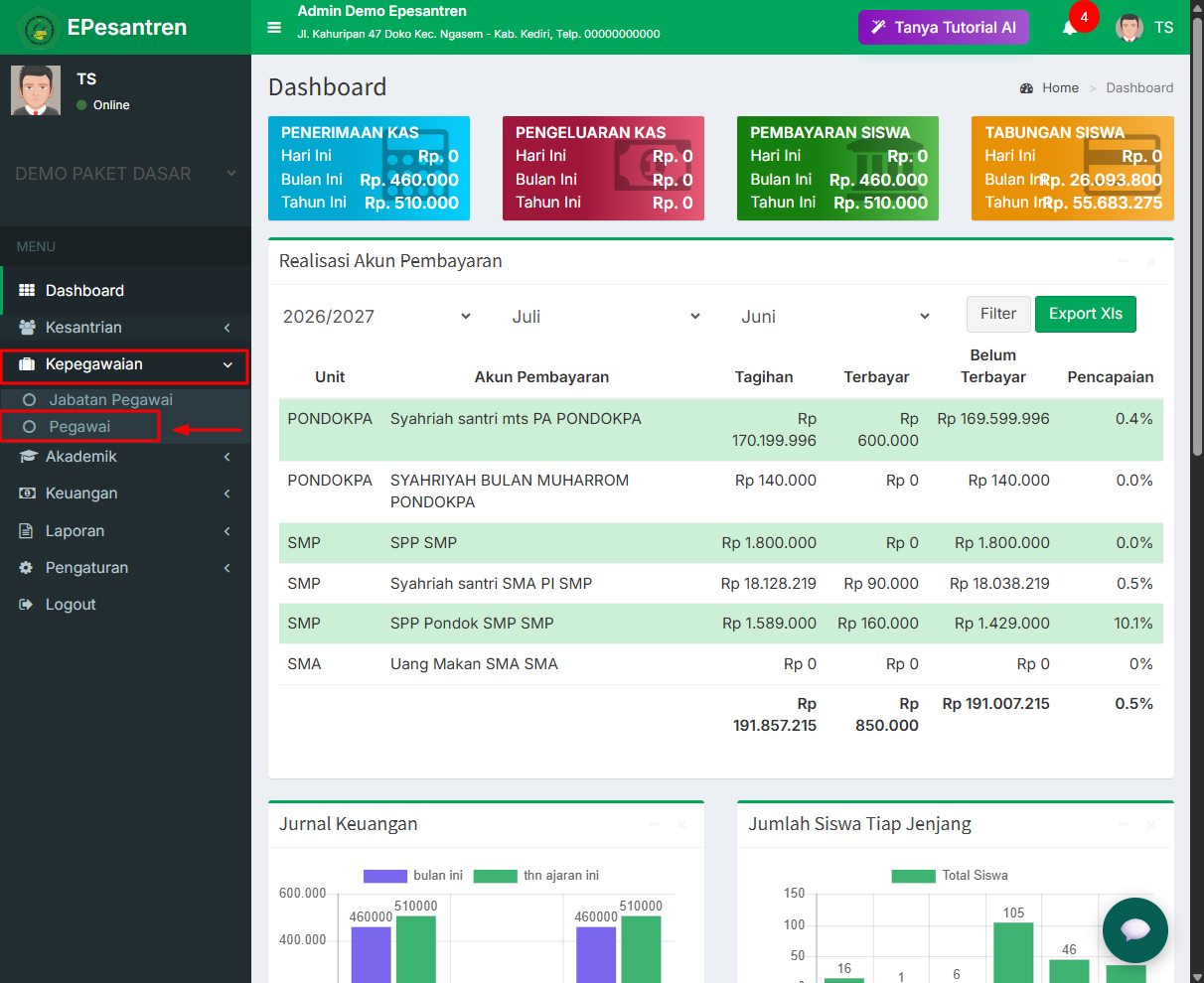Click the hamburger menu toggle icon
This screenshot has height=983, width=1204.
(x=274, y=28)
